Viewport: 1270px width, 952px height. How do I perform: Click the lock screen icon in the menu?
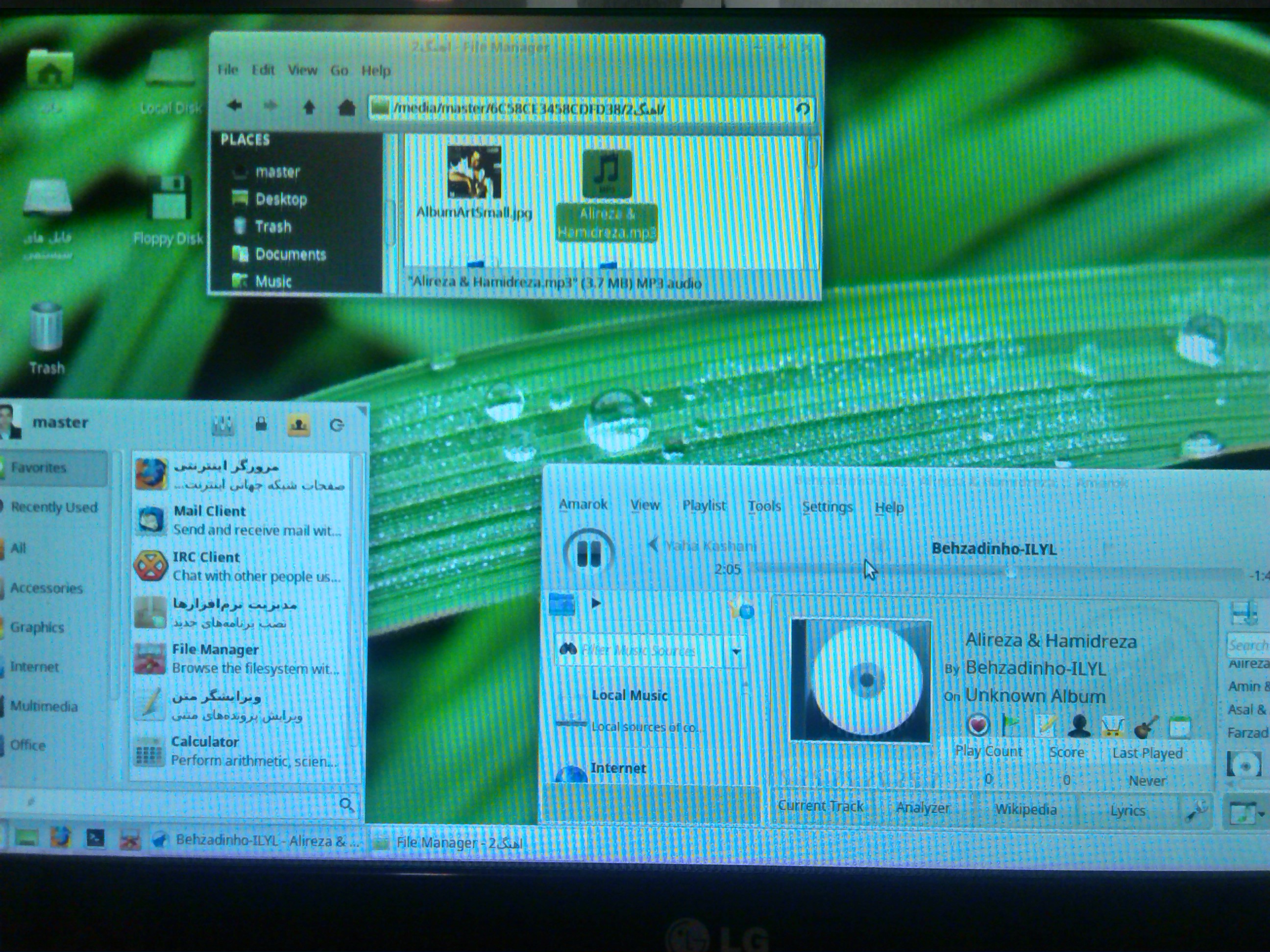[261, 424]
